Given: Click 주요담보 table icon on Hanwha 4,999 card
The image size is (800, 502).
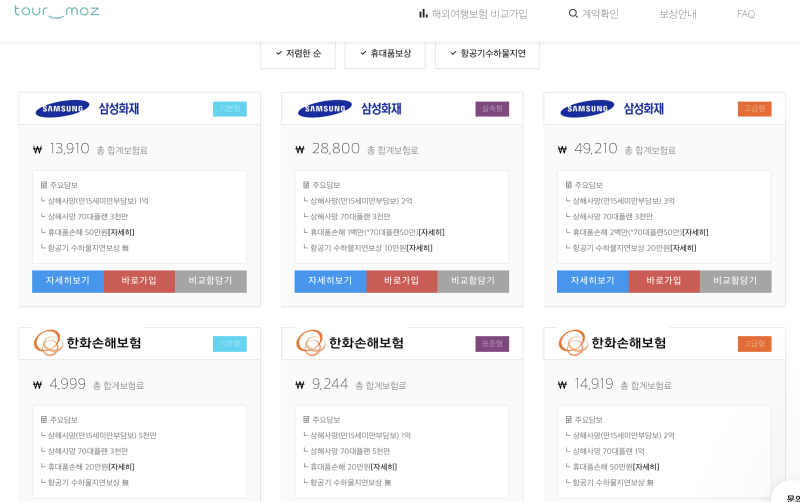Looking at the screenshot, I should pos(44,419).
